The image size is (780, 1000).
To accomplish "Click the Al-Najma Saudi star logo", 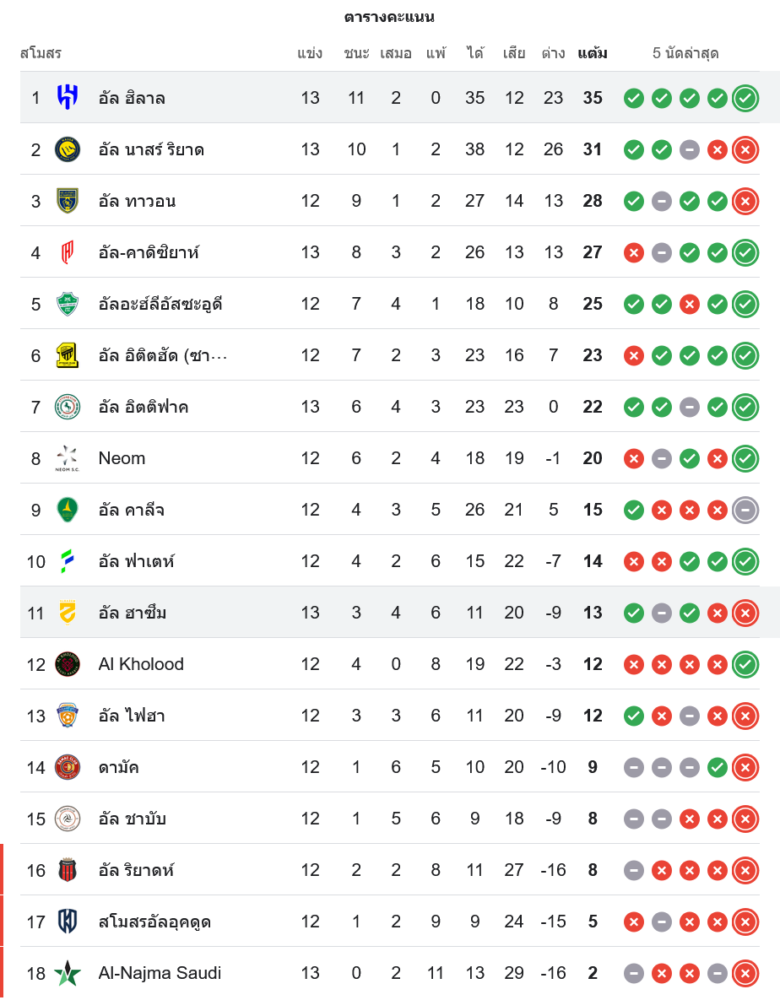I will (67, 973).
